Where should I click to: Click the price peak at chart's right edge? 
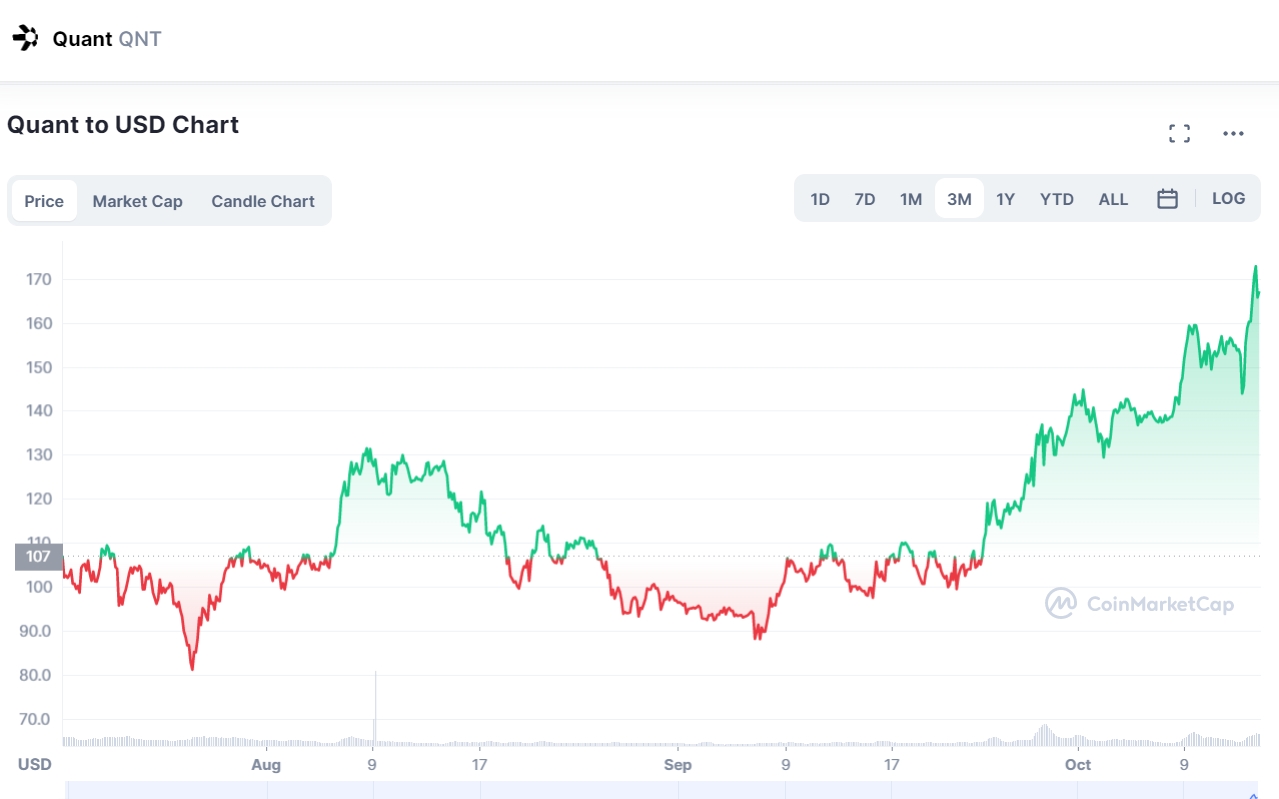click(1255, 268)
